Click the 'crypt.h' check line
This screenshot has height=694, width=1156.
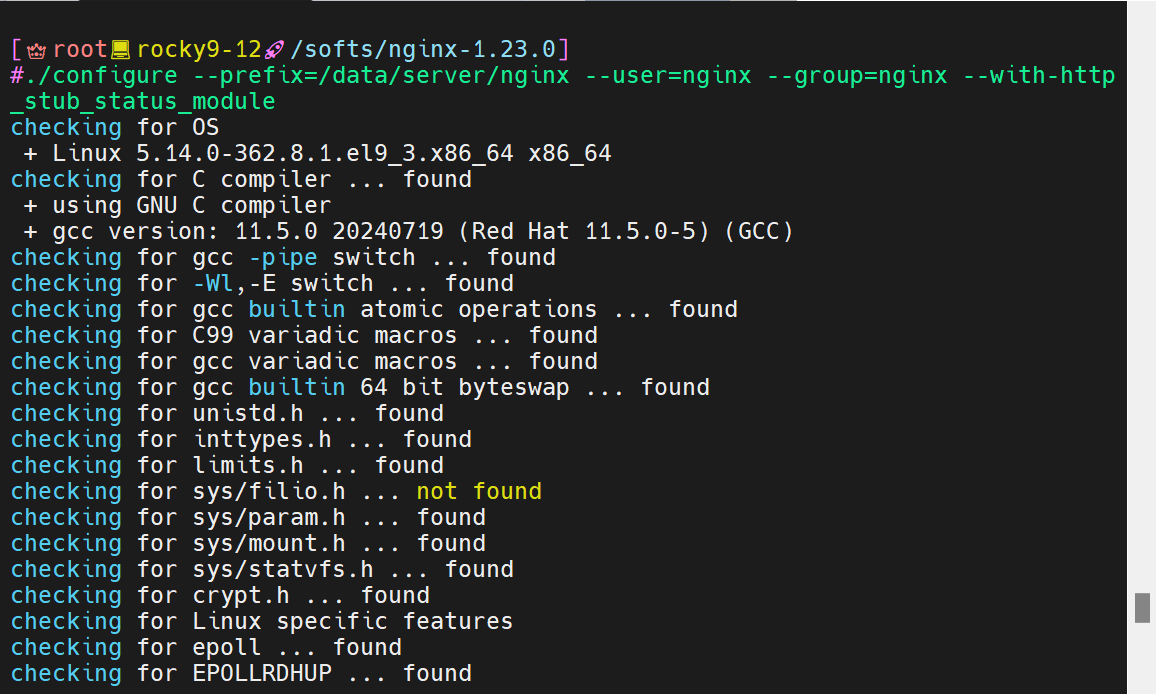click(x=220, y=595)
